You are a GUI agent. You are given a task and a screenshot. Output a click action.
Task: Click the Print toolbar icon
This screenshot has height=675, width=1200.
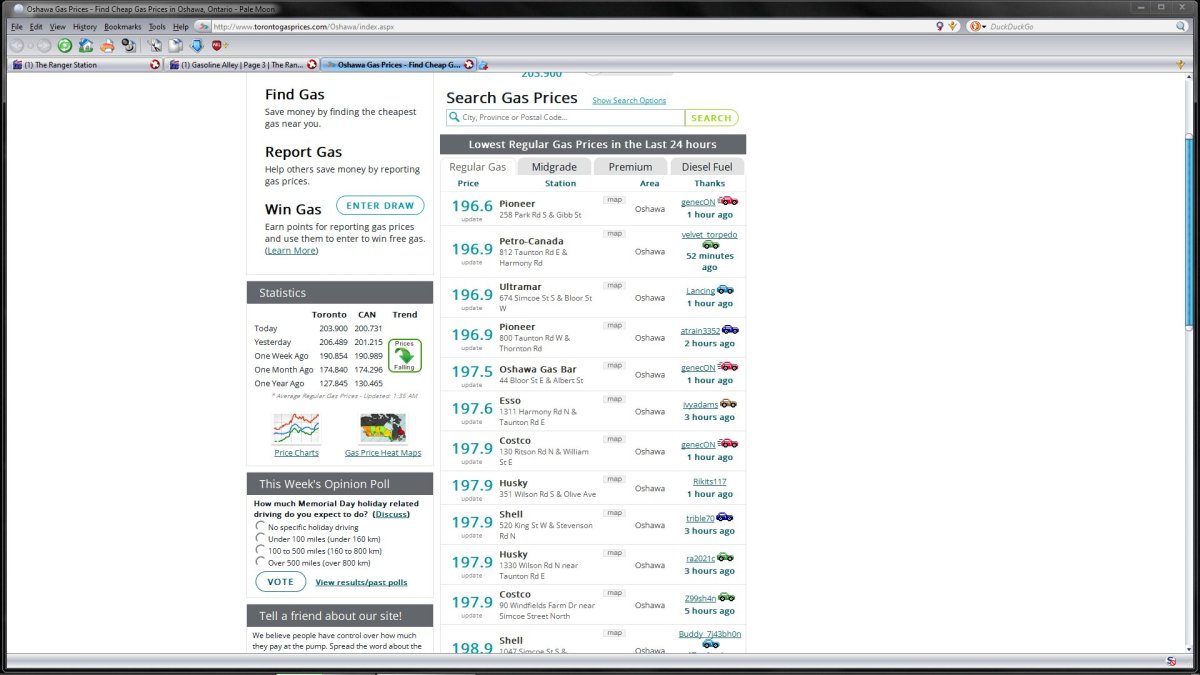[x=107, y=45]
